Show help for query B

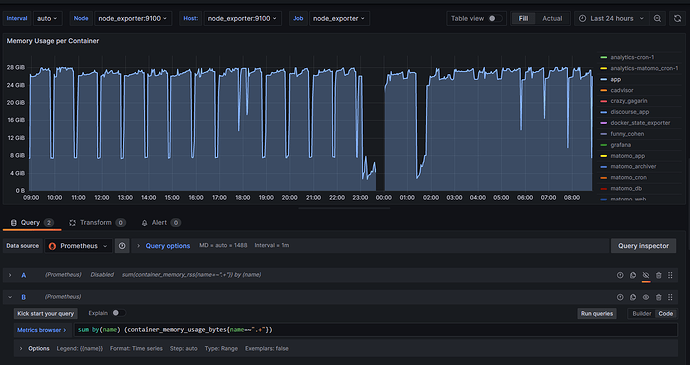click(620, 297)
